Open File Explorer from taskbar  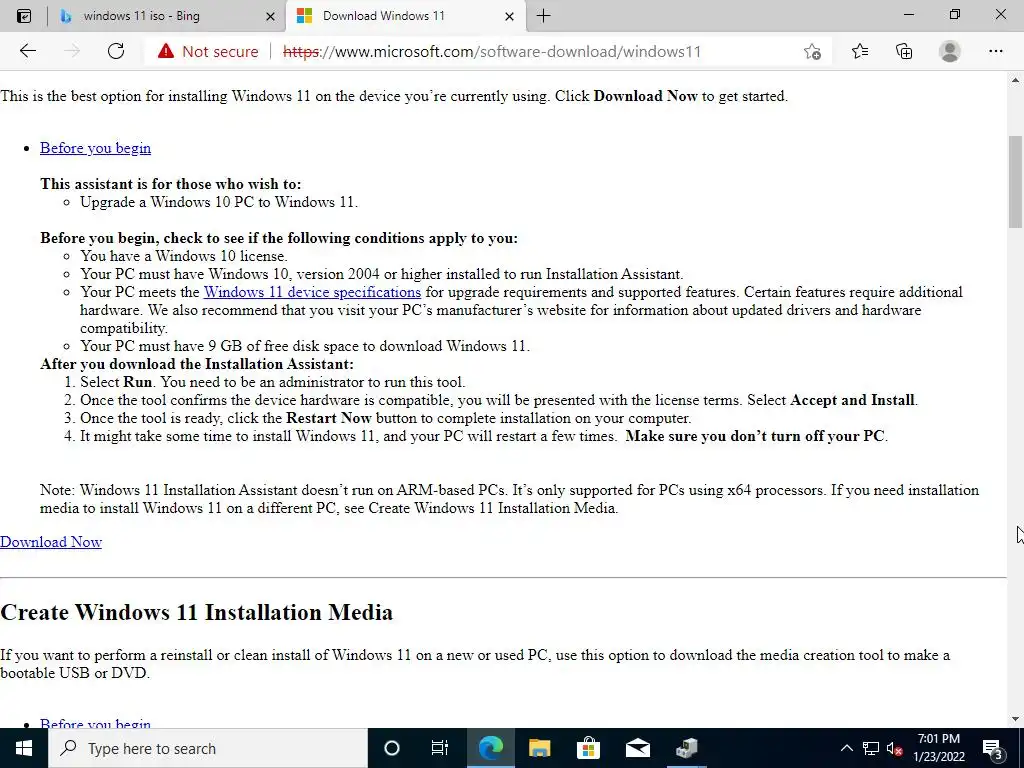coord(539,748)
